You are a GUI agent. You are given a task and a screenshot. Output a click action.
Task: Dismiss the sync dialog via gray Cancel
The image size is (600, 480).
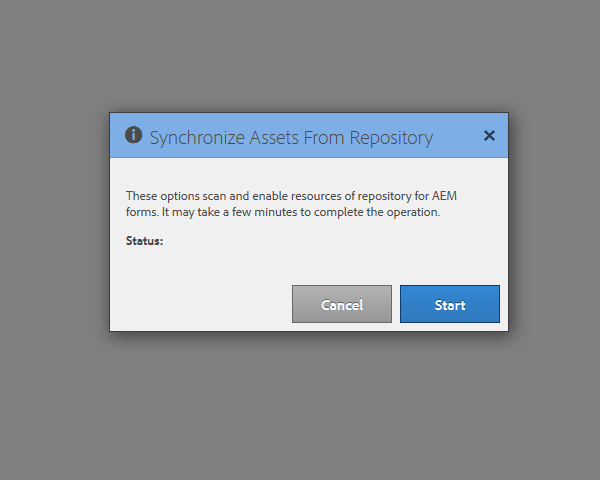(x=342, y=304)
